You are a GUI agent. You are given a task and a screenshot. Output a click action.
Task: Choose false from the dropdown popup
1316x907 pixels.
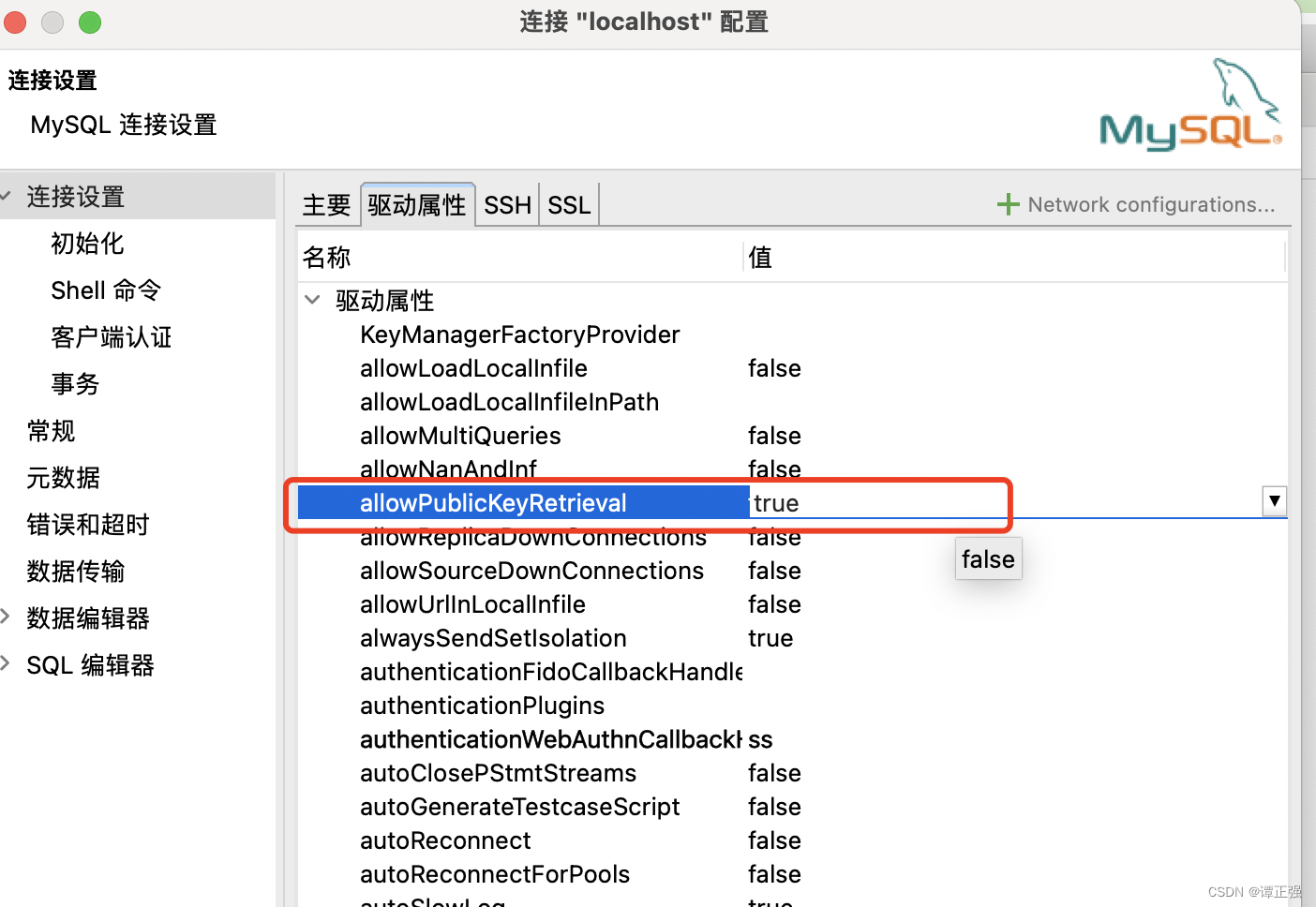(x=988, y=559)
